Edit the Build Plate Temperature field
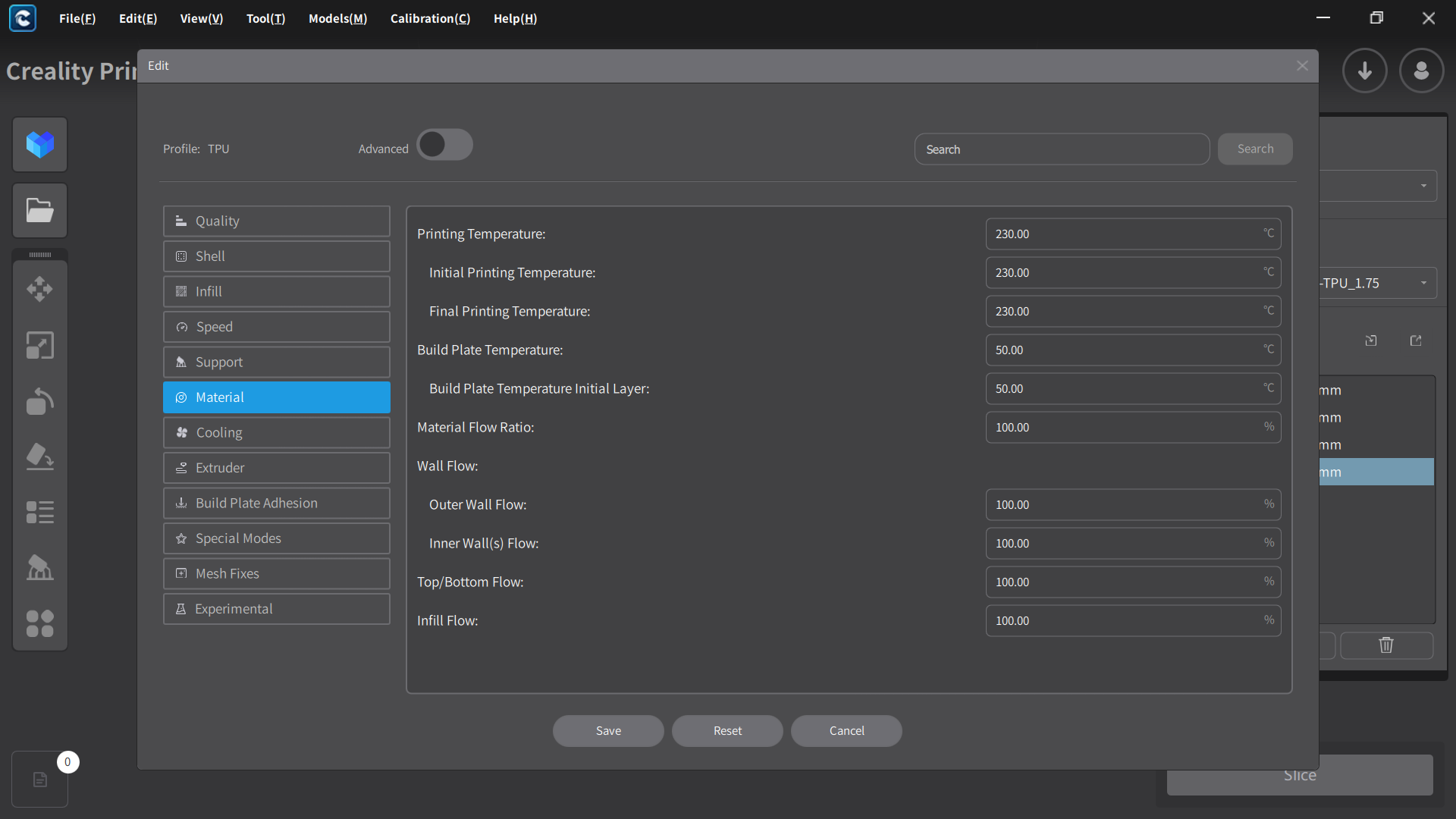 pos(1133,350)
